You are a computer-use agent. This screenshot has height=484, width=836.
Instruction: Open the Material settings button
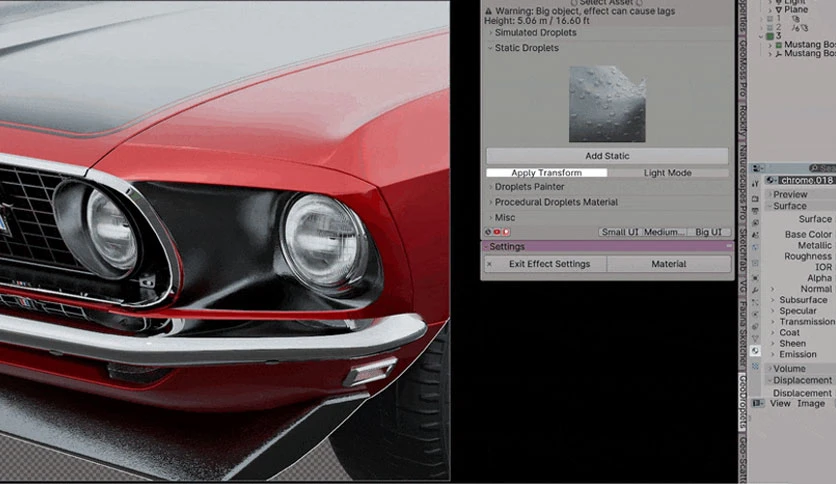point(669,264)
